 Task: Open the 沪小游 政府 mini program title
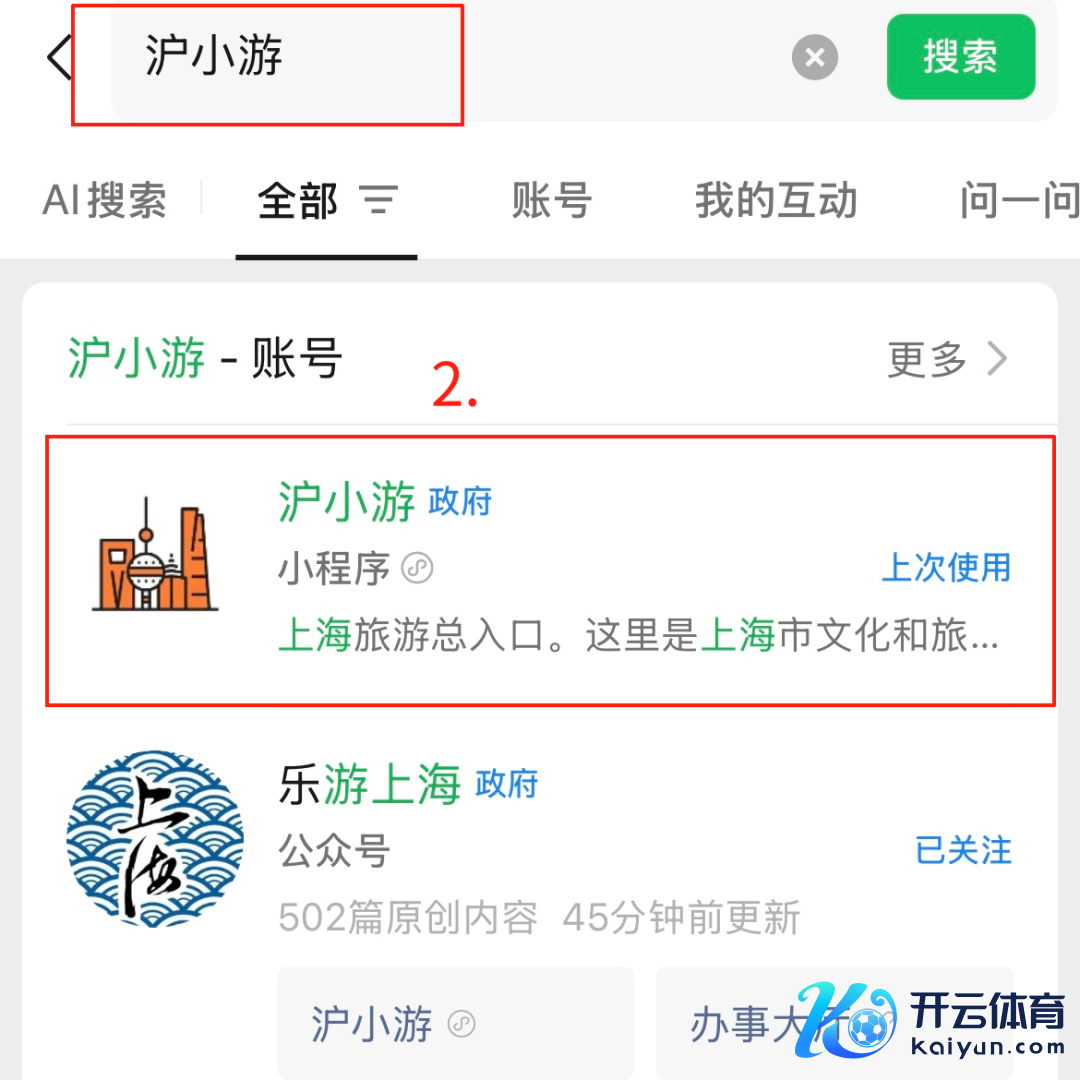[385, 501]
